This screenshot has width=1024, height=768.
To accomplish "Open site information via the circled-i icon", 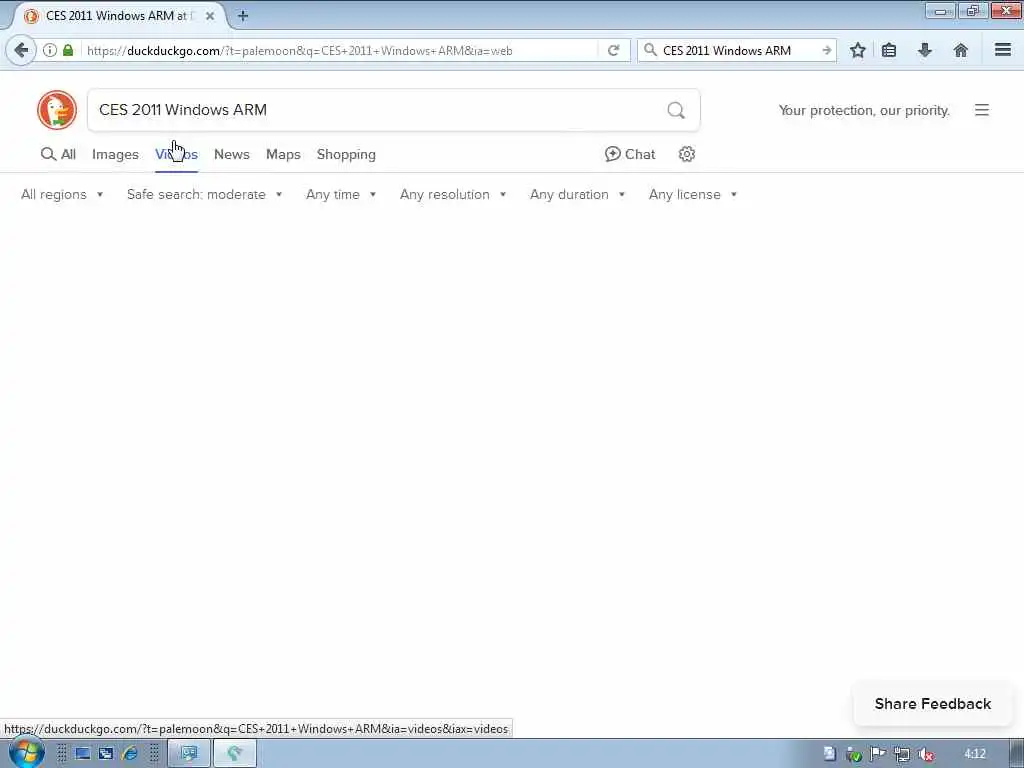I will 50,50.
